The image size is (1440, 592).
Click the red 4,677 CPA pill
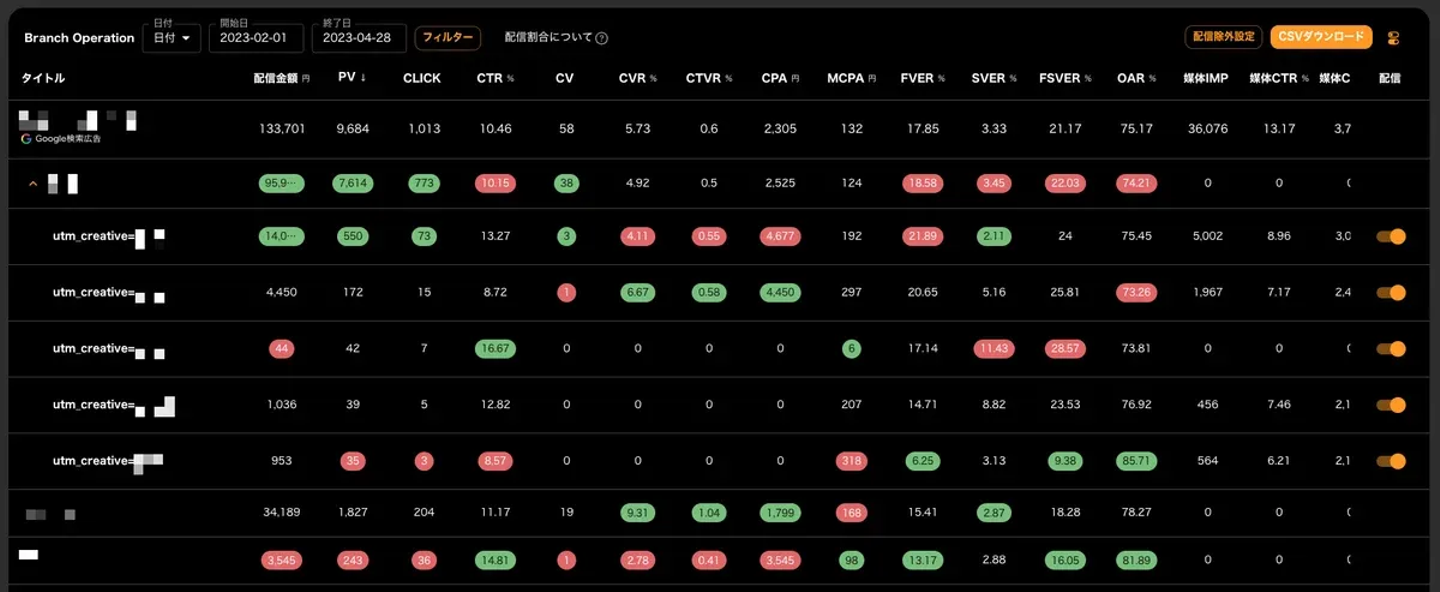point(780,237)
